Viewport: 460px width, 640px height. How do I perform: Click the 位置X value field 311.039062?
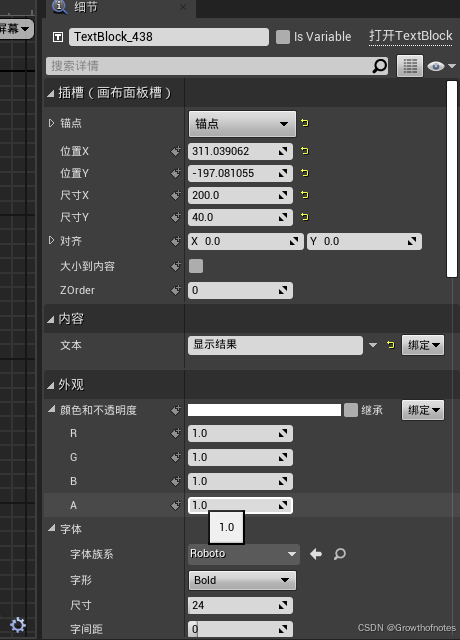240,151
